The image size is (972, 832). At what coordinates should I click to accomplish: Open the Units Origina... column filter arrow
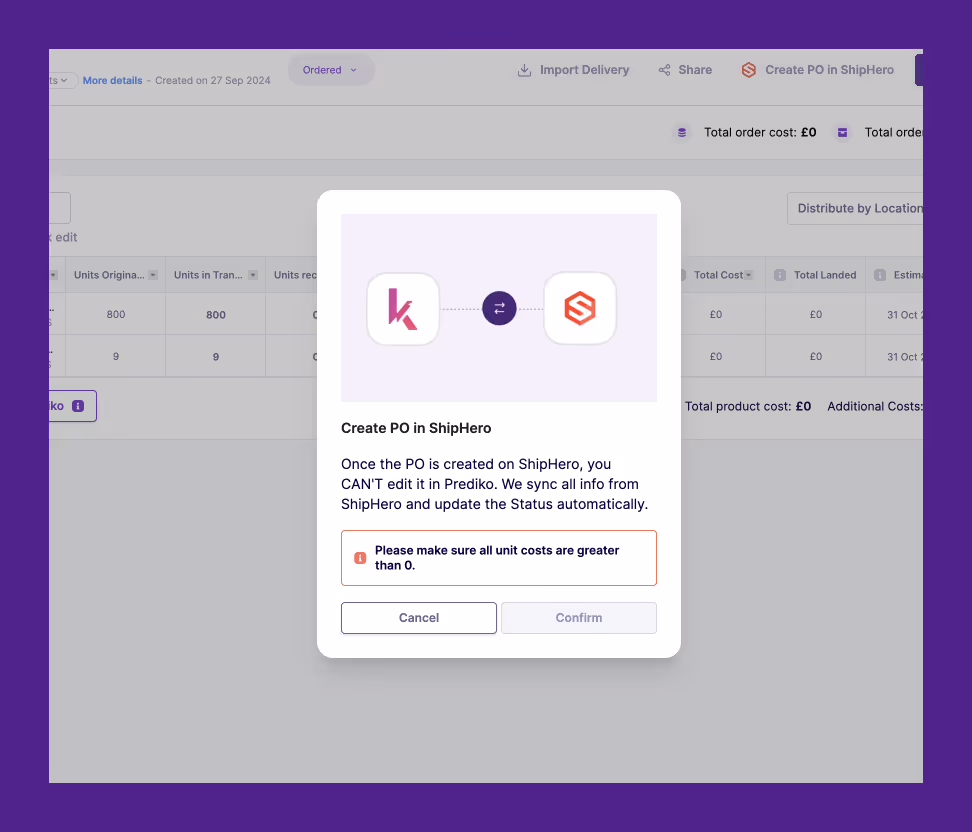(x=153, y=275)
